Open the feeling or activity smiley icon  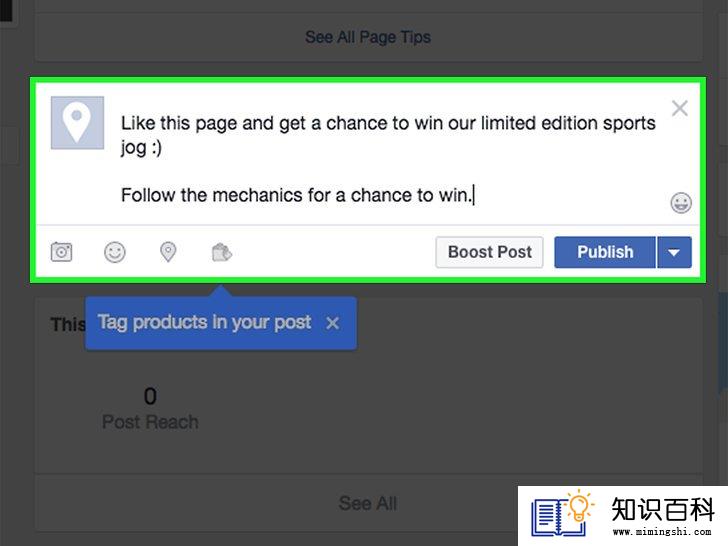click(x=115, y=252)
